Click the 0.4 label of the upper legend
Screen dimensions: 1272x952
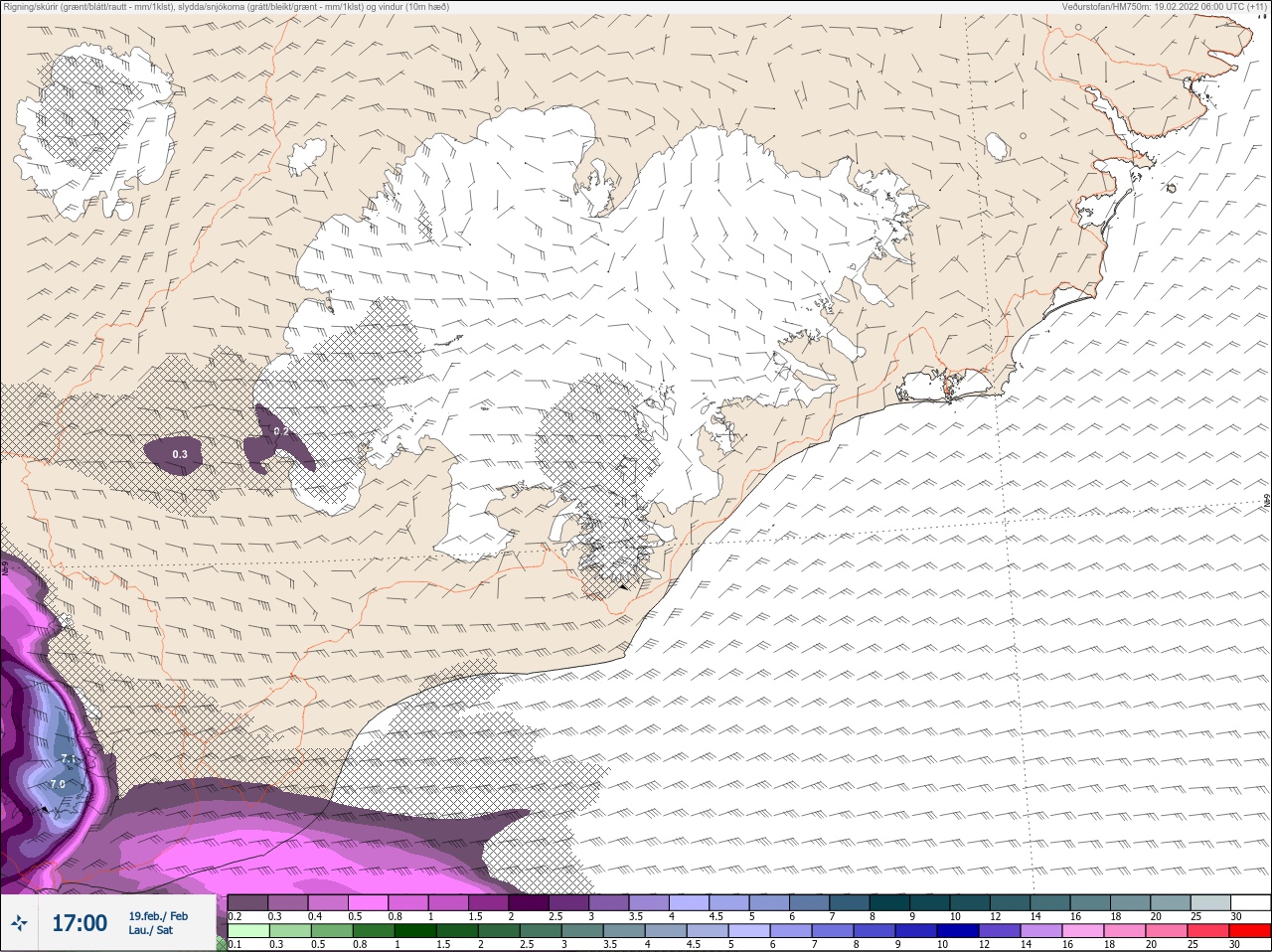pyautogui.click(x=315, y=916)
